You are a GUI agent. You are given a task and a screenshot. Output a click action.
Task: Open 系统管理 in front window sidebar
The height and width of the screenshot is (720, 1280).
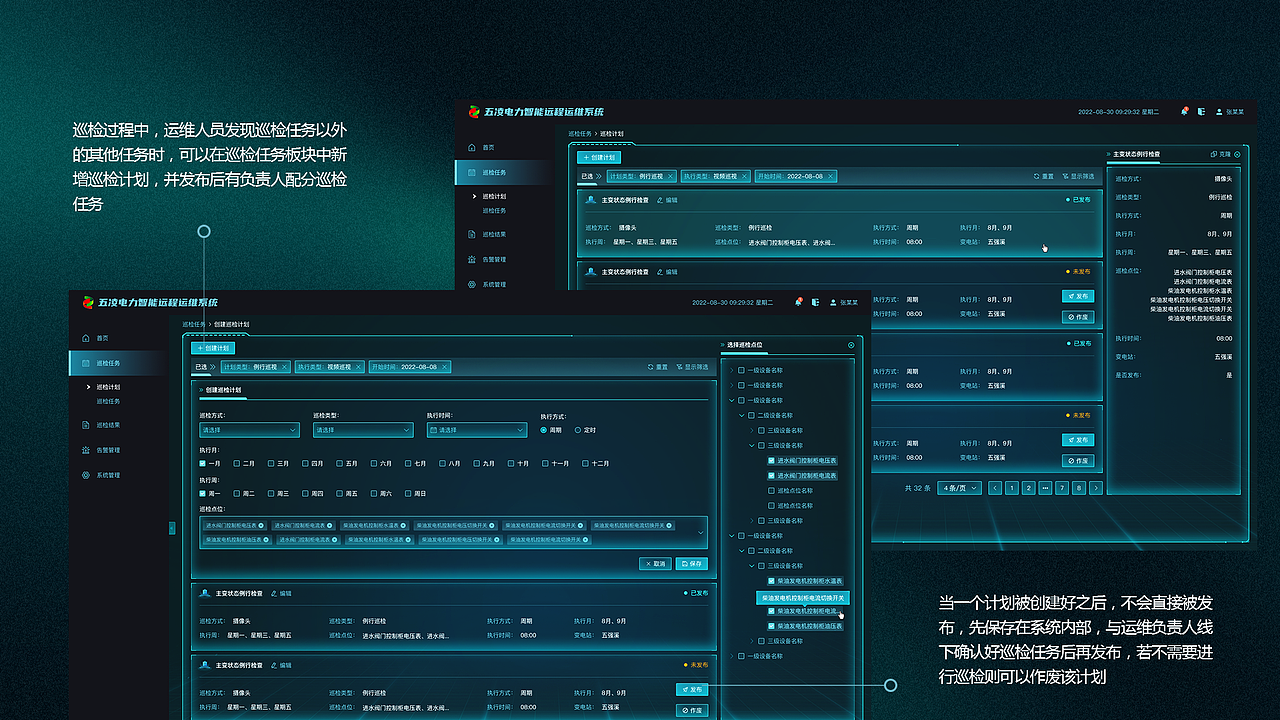coord(107,475)
